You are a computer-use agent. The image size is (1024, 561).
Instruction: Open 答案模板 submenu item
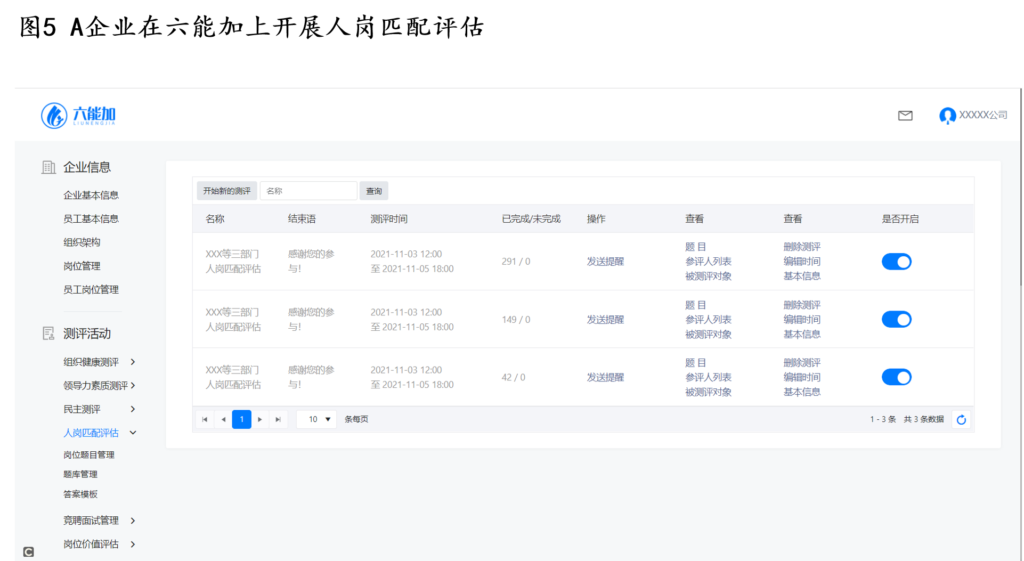pyautogui.click(x=80, y=494)
